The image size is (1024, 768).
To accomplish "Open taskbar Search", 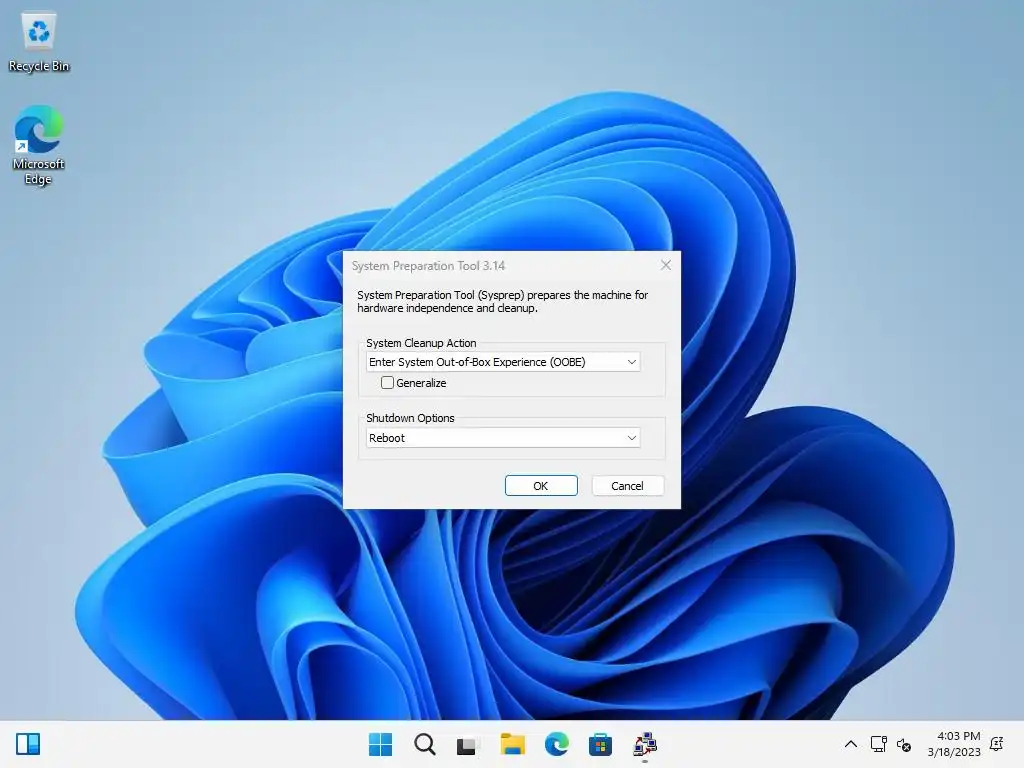I will click(x=424, y=744).
